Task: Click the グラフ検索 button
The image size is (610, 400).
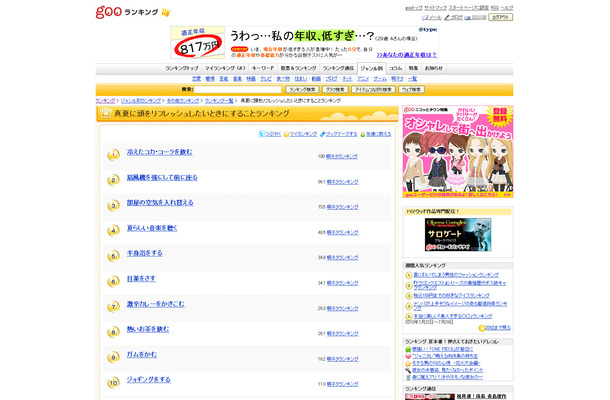Action: pos(335,89)
